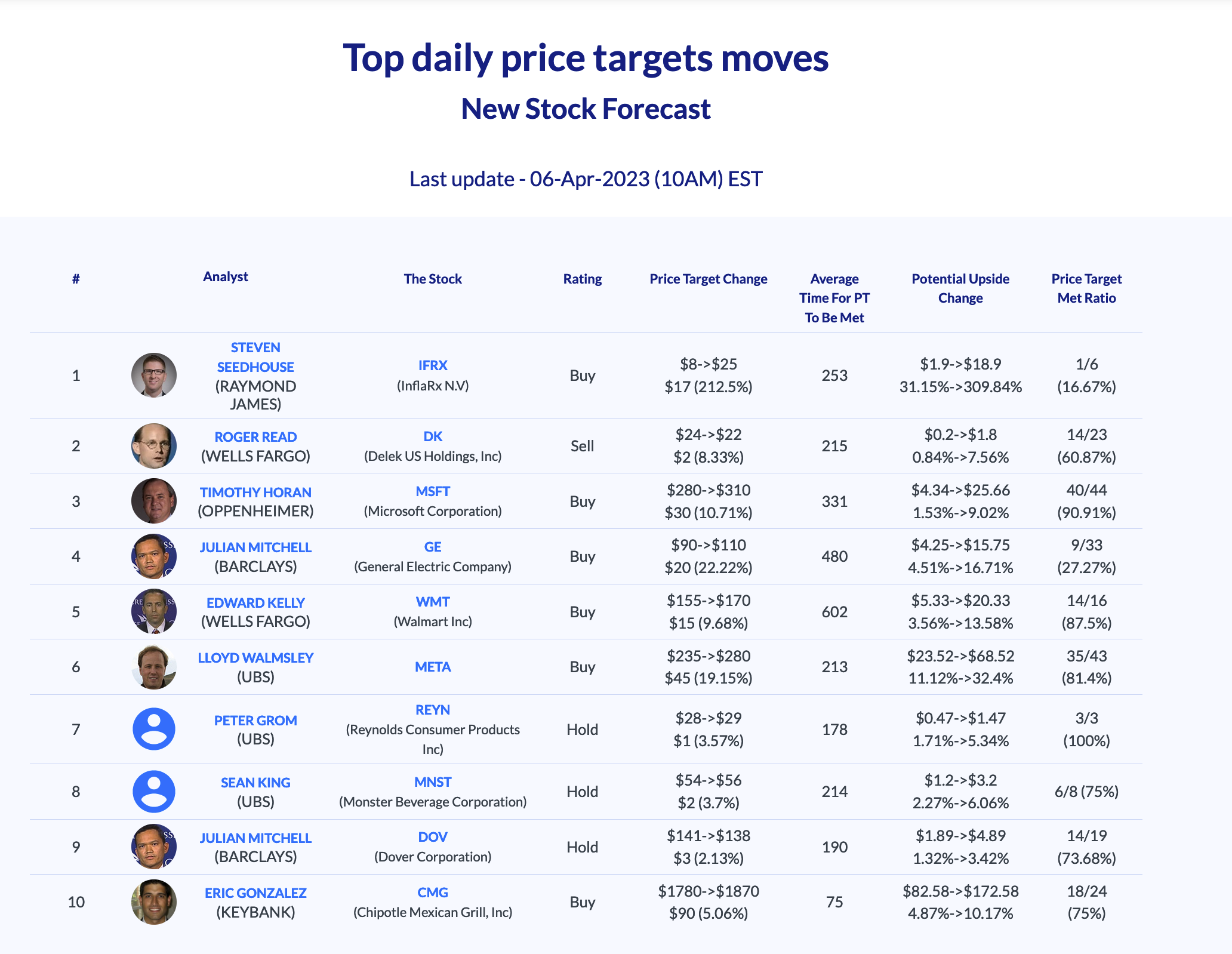Click the Rating column header
1232x954 pixels.
point(583,279)
